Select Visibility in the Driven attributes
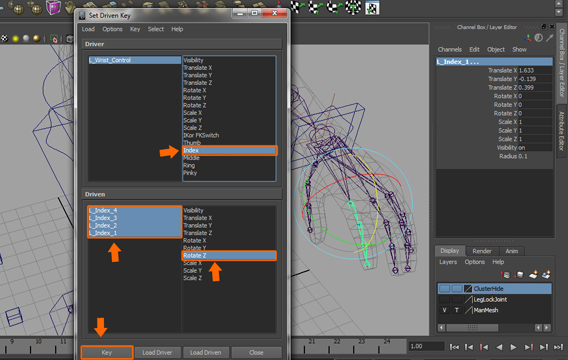The height and width of the screenshot is (360, 568). click(193, 210)
